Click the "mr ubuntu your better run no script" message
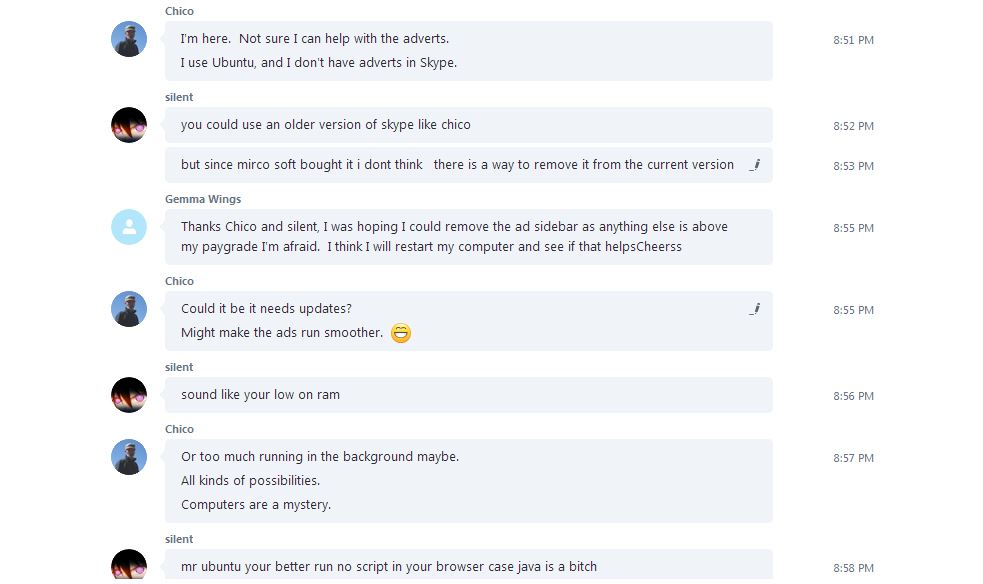 pyautogui.click(x=389, y=567)
